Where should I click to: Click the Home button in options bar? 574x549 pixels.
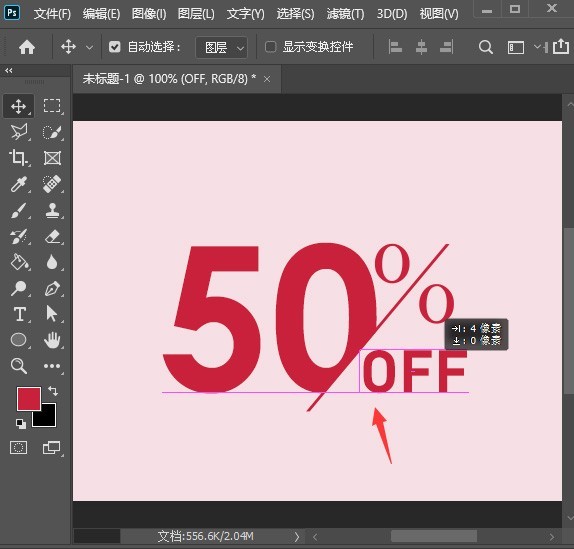(x=27, y=47)
